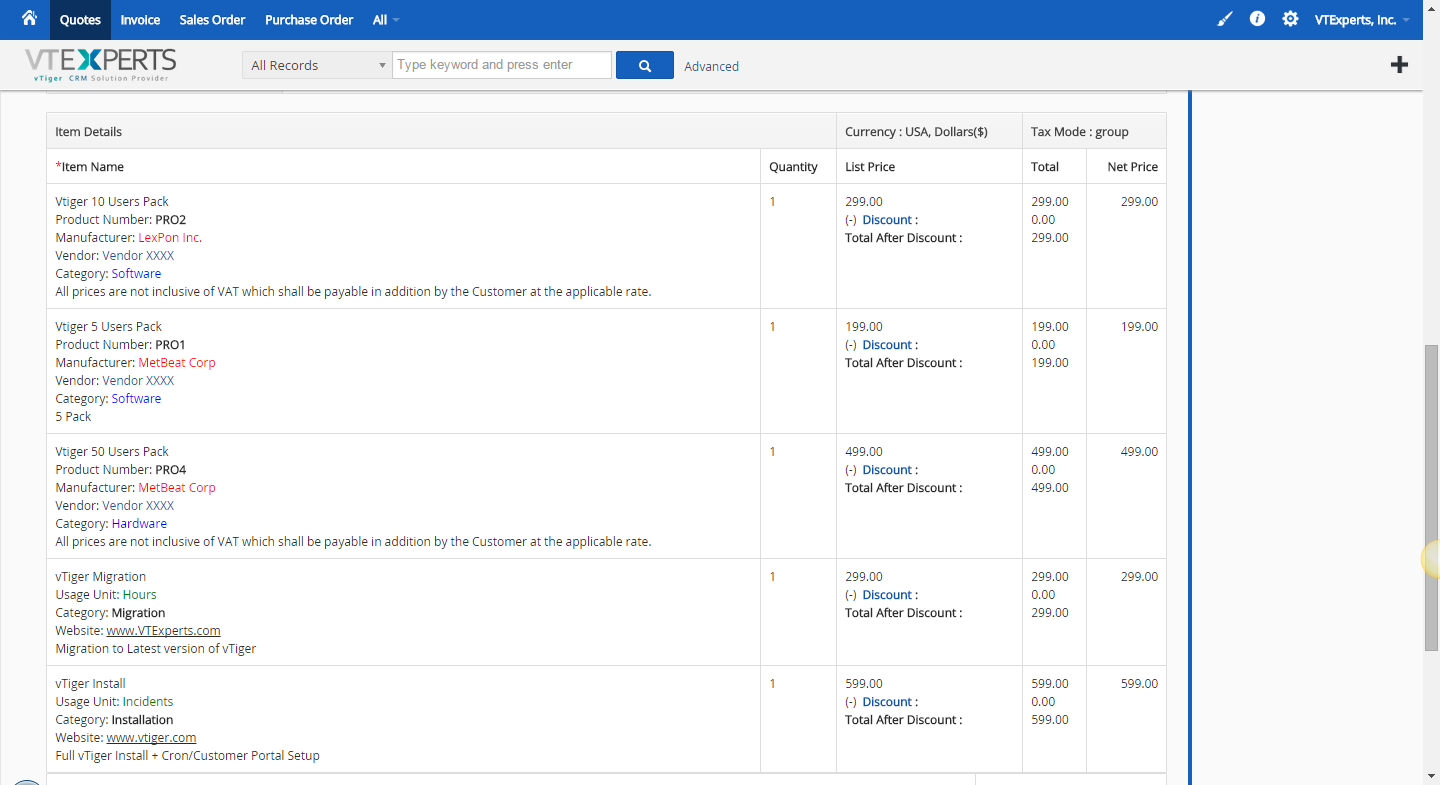Click Discount link for Vtiger 5 Users Pack
Image resolution: width=1440 pixels, height=785 pixels.
pos(887,345)
